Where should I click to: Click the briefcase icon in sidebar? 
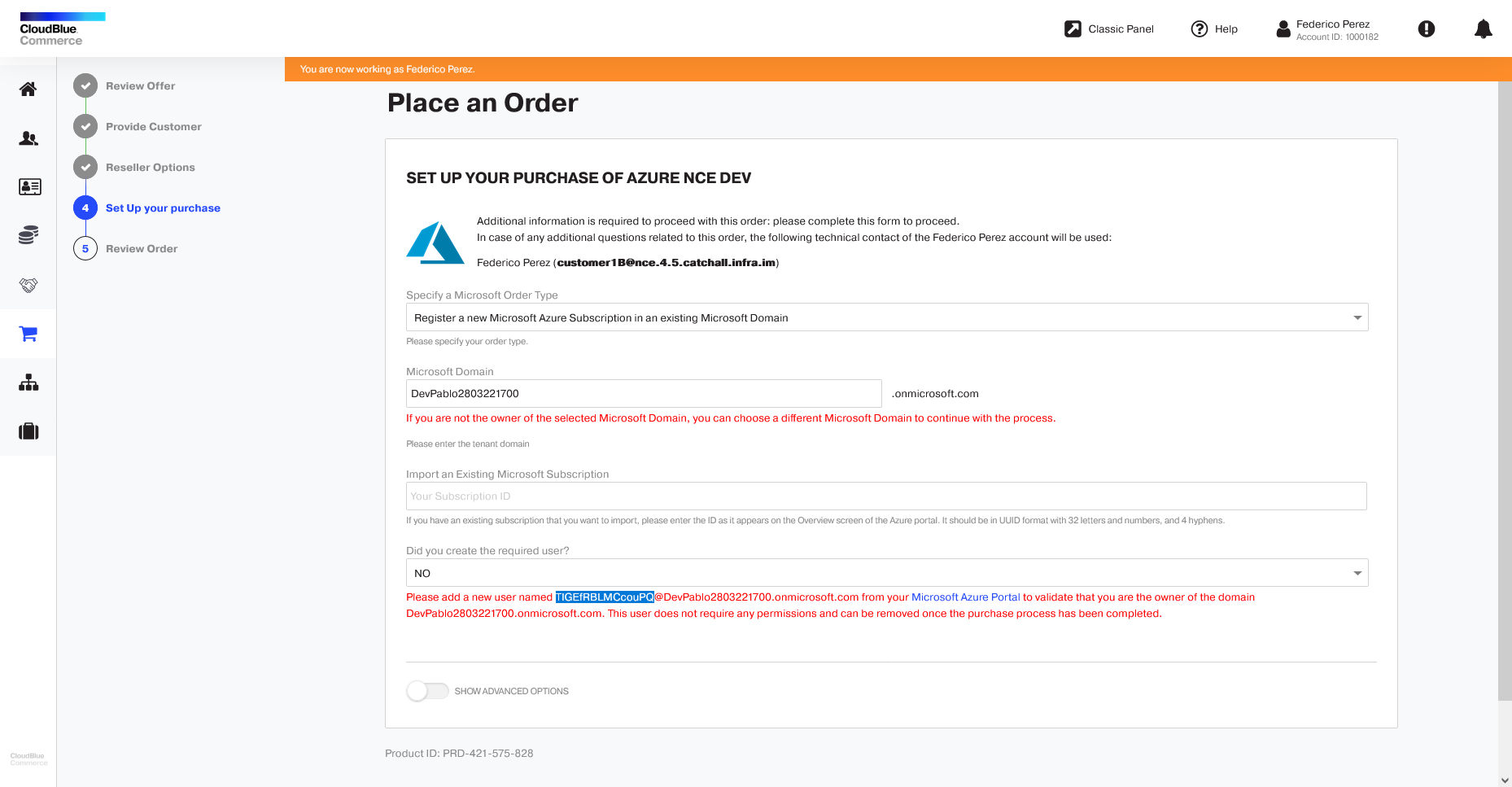[x=28, y=431]
